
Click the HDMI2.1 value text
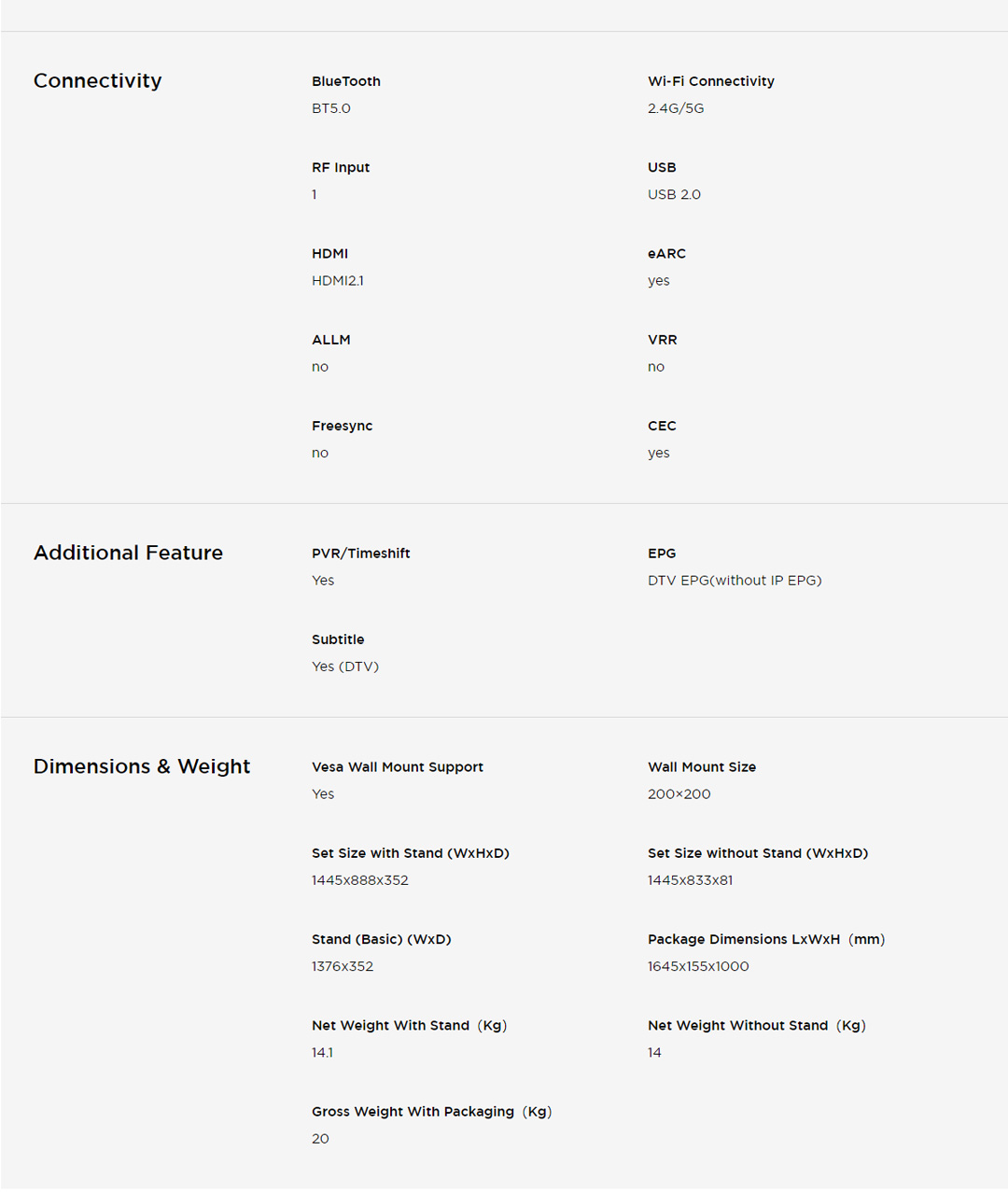[x=338, y=281]
